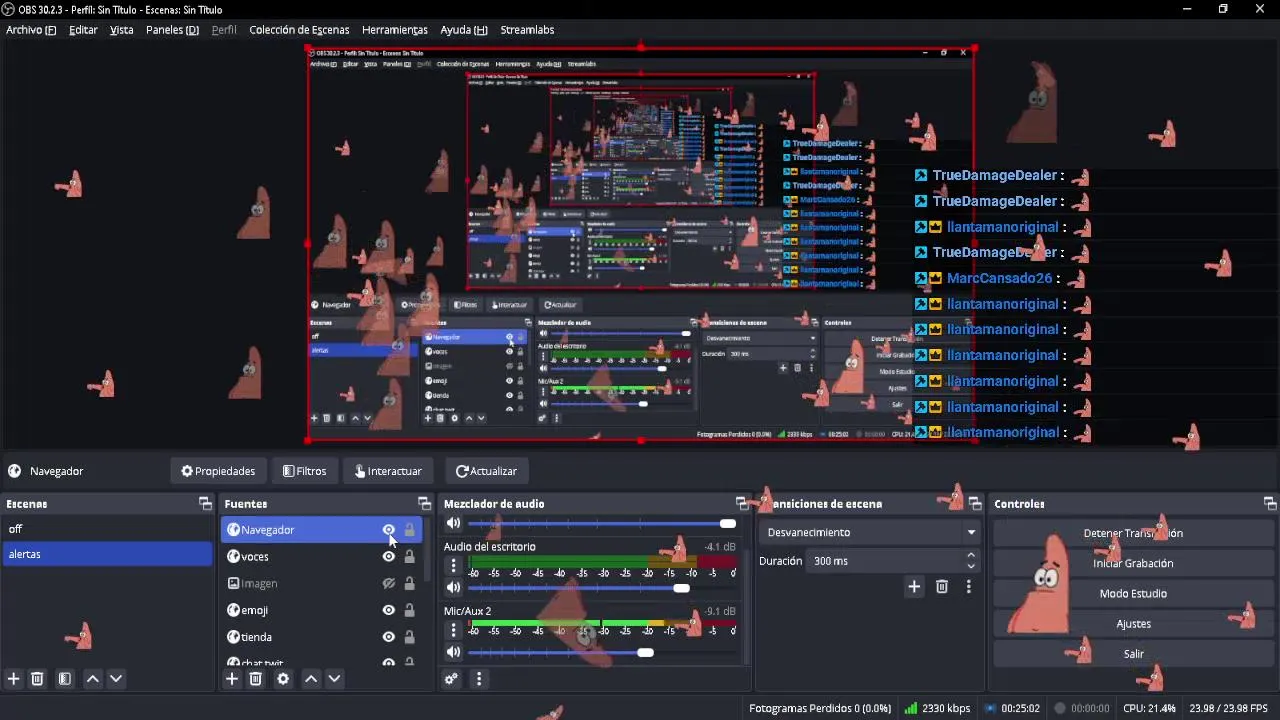
Task: Open source properties gear in Fuentes toolbar
Action: [283, 679]
